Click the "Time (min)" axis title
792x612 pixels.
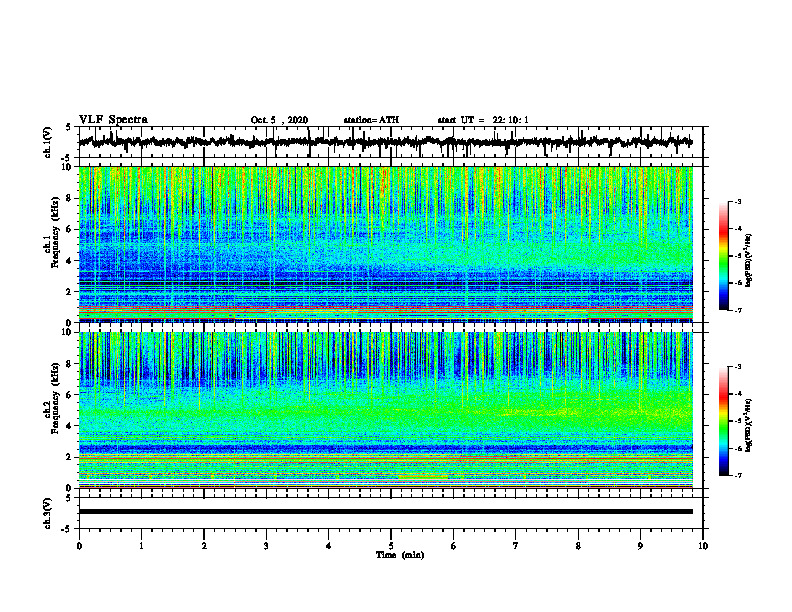[400, 555]
